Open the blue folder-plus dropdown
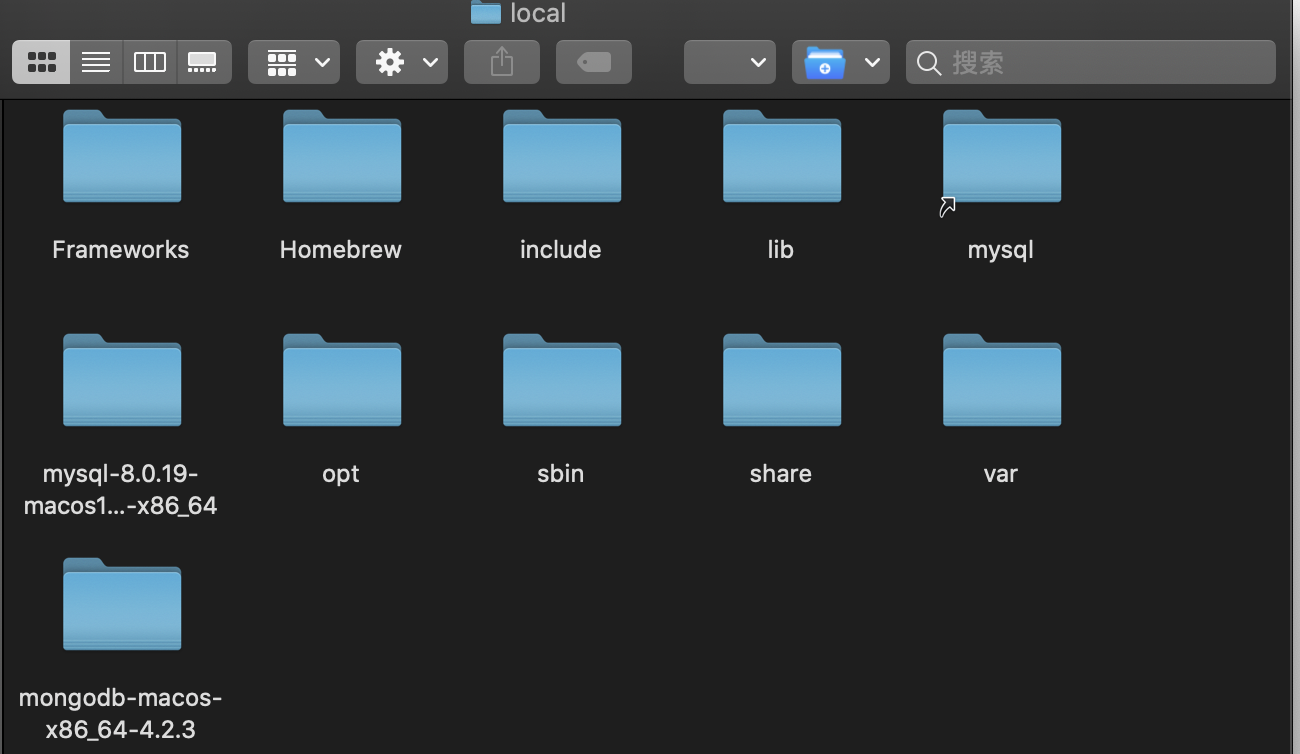Viewport: 1300px width, 754px height. tap(840, 62)
